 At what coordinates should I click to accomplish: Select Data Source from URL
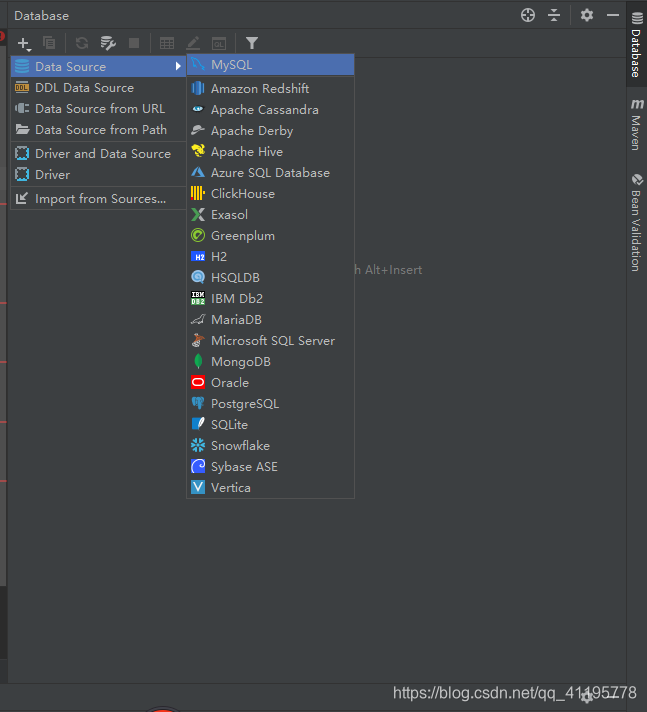point(98,109)
